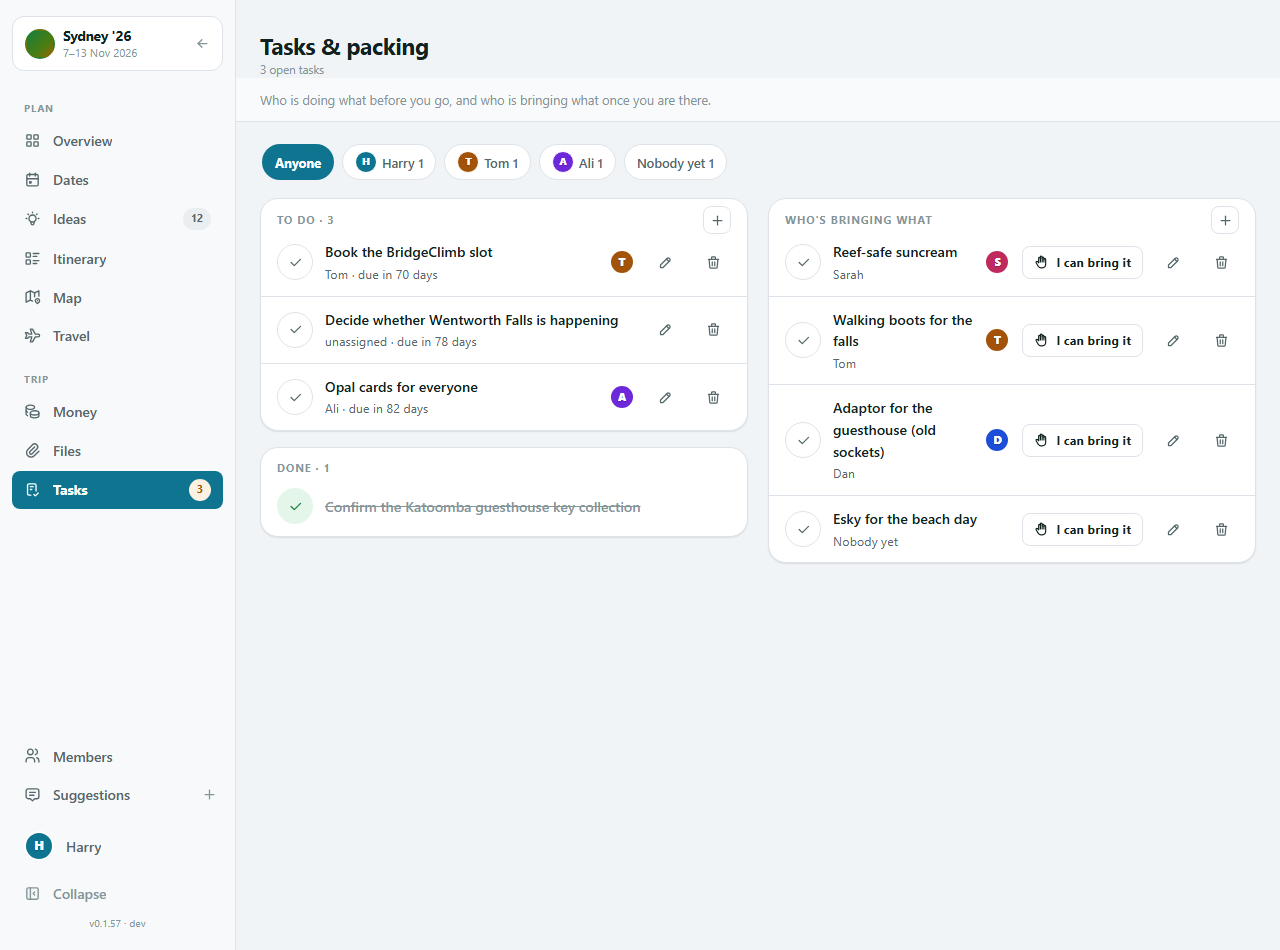
Task: Delete the Adaptor for the guesthouse item
Action: point(1221,441)
